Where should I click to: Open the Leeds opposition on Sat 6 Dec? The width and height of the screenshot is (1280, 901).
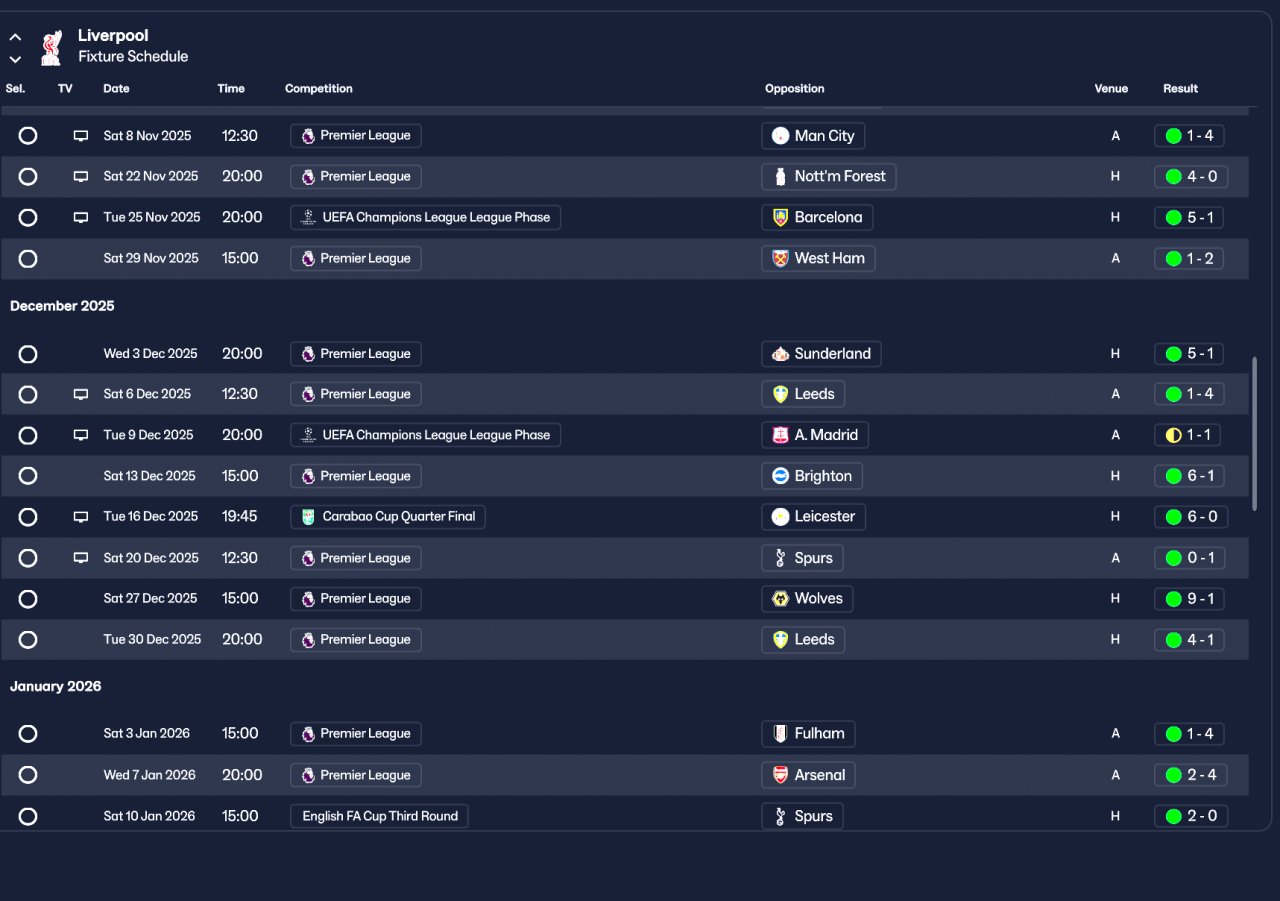coord(803,395)
